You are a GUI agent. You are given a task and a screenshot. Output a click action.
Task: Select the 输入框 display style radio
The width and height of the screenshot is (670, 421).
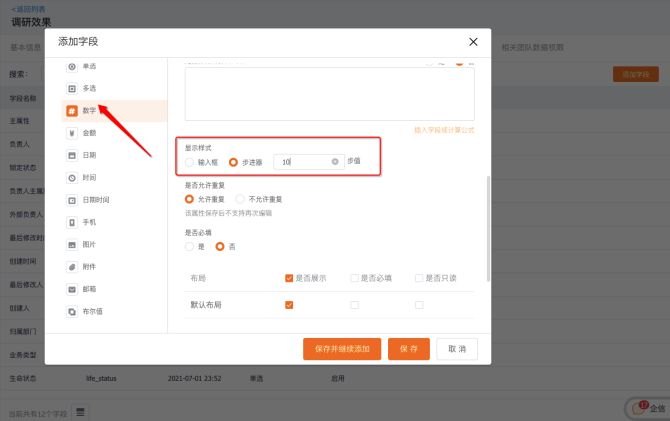(190, 161)
